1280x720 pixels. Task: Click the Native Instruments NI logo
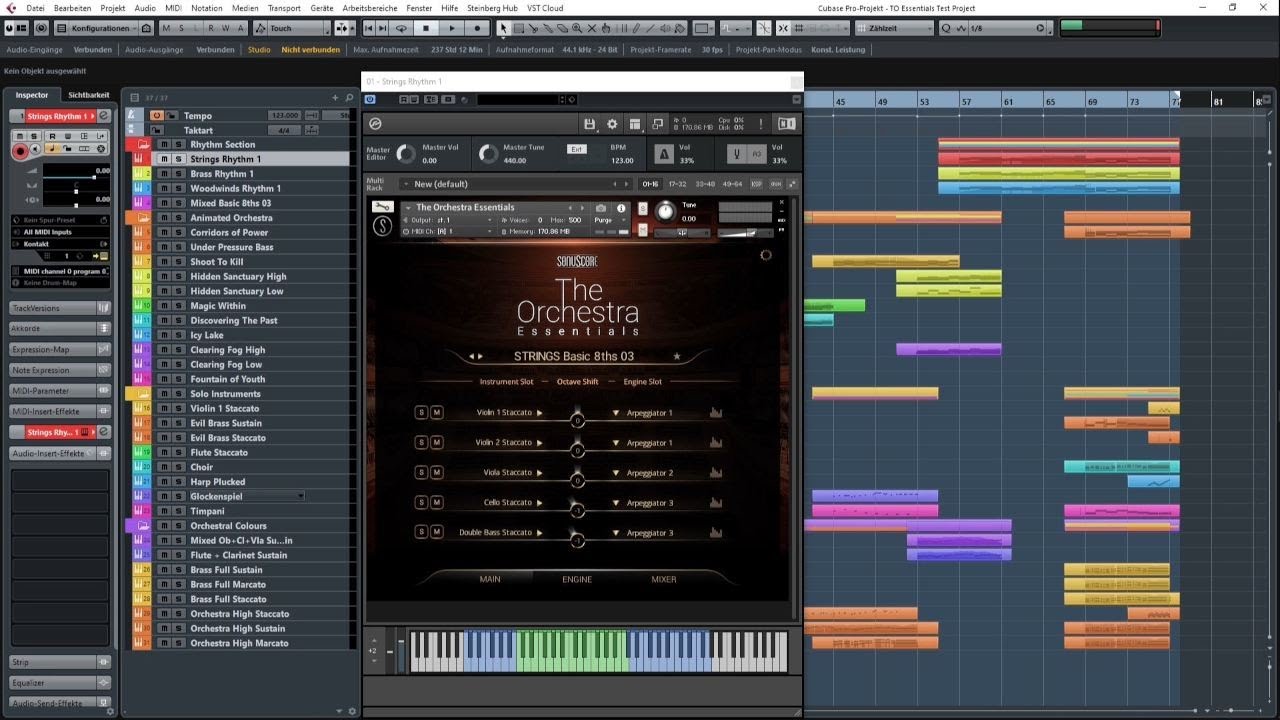pyautogui.click(x=787, y=124)
